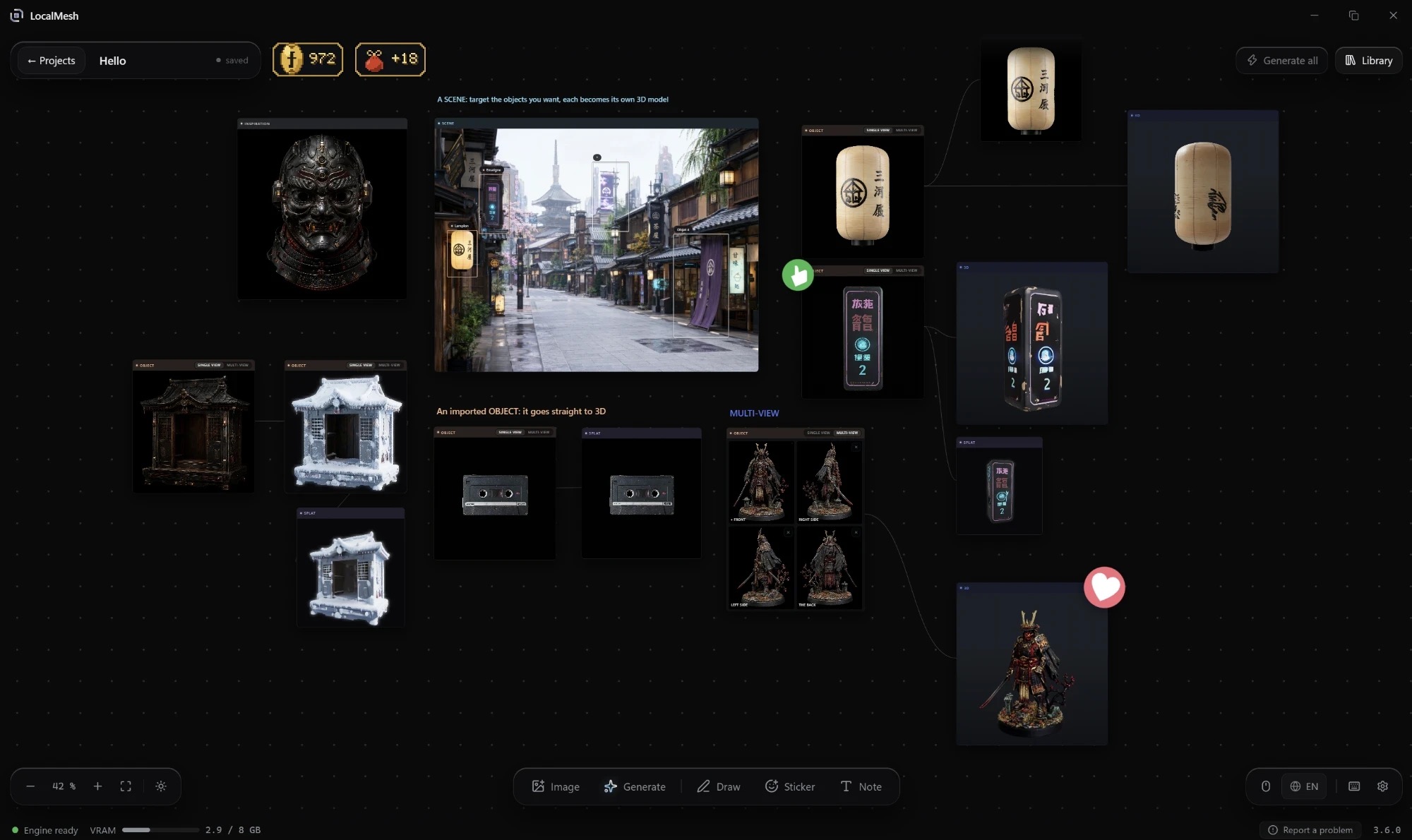
Task: Add a Note from the toolbar
Action: pos(861,786)
